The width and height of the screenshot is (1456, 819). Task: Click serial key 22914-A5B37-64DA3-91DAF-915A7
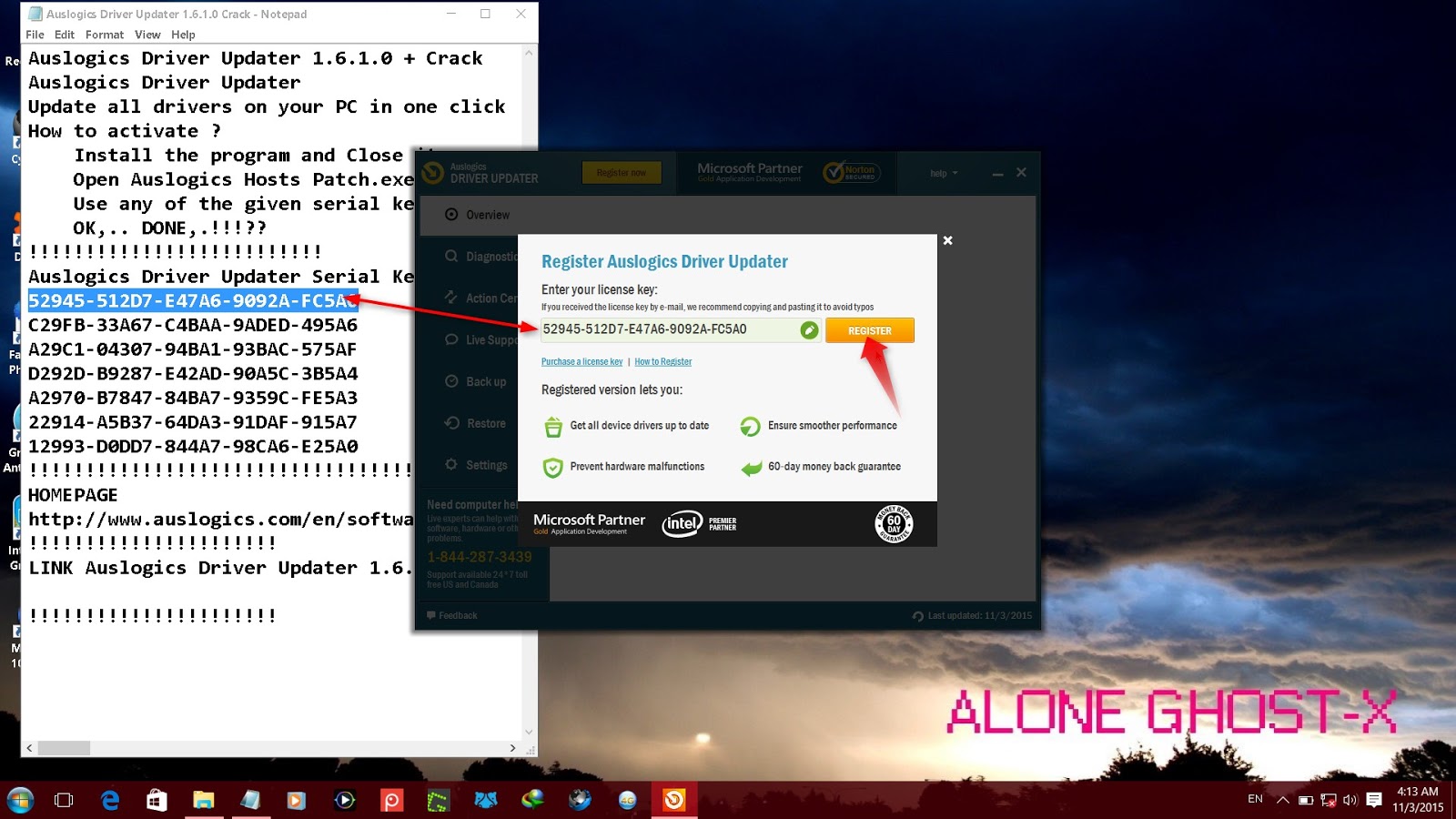[192, 422]
